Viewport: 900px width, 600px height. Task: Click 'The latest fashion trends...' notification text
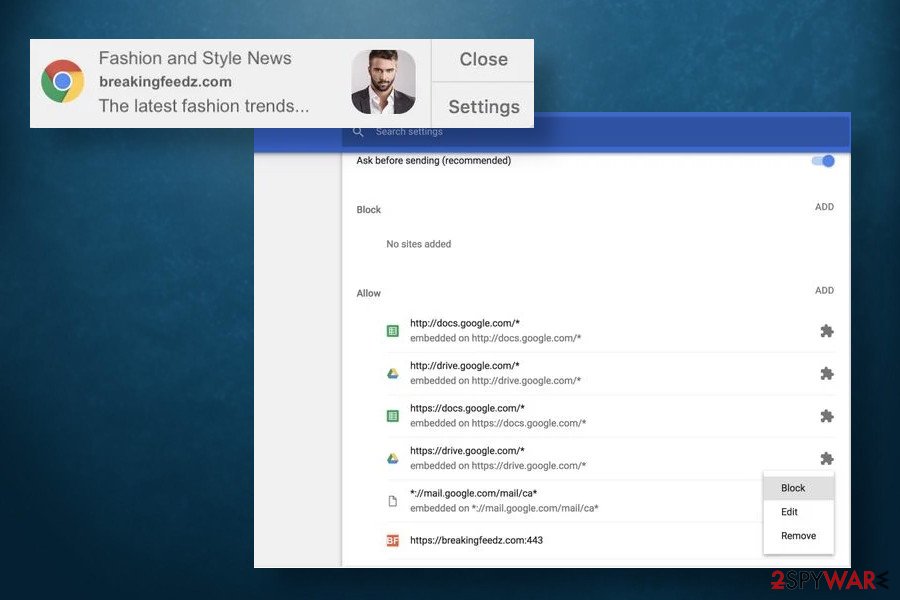point(204,106)
